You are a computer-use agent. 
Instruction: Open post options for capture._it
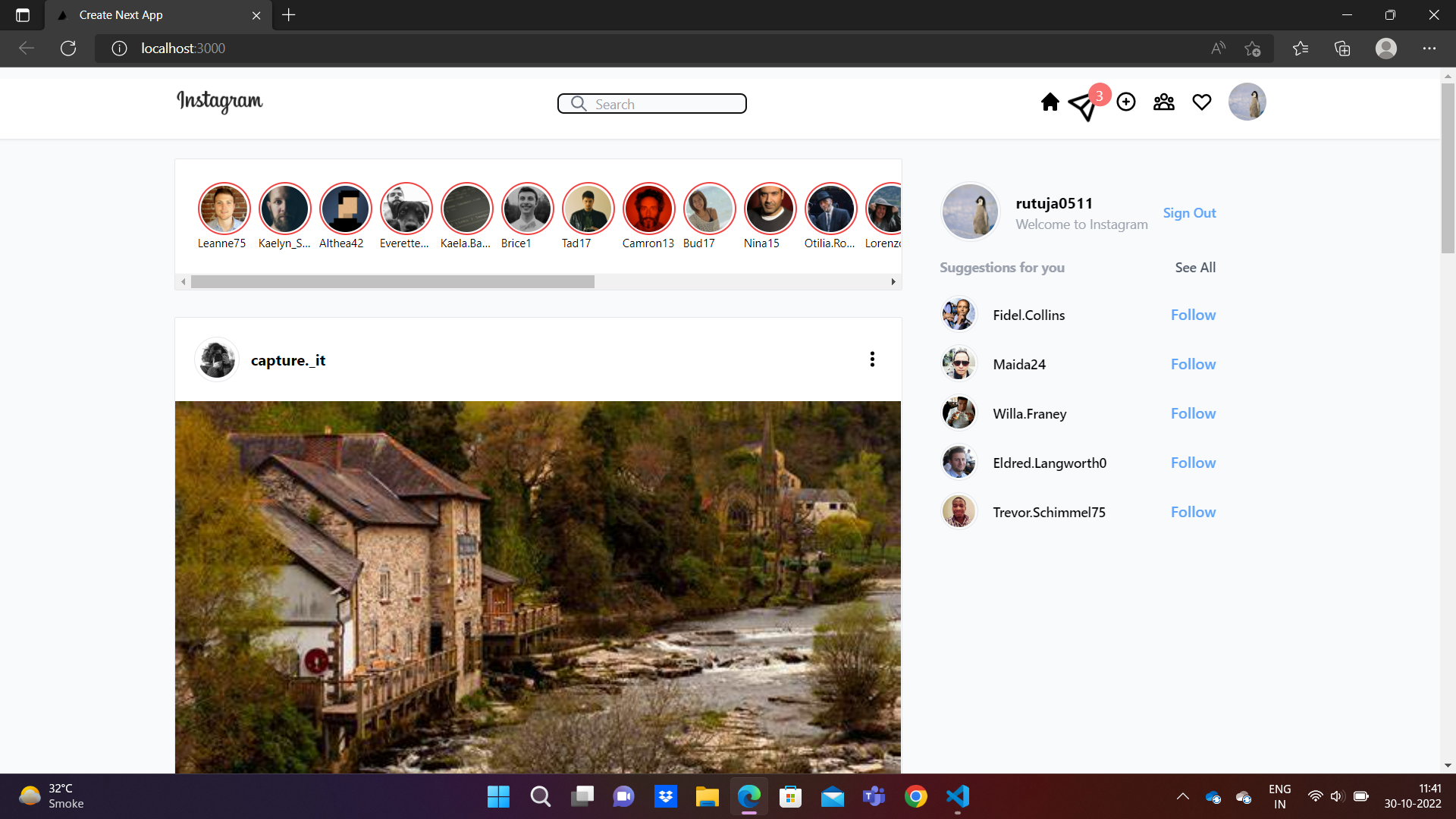tap(872, 359)
